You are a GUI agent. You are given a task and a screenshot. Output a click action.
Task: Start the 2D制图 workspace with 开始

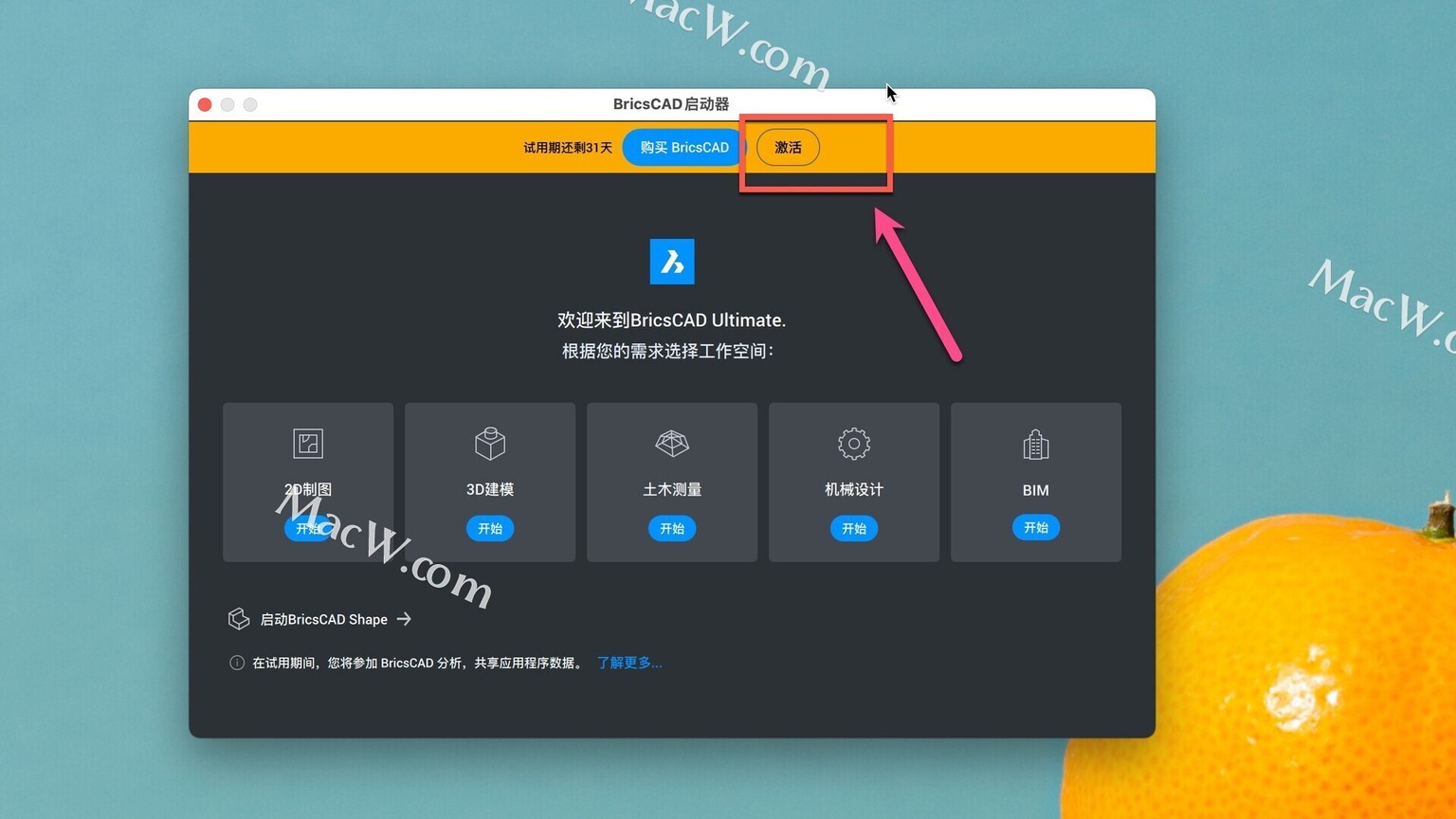[x=308, y=529]
